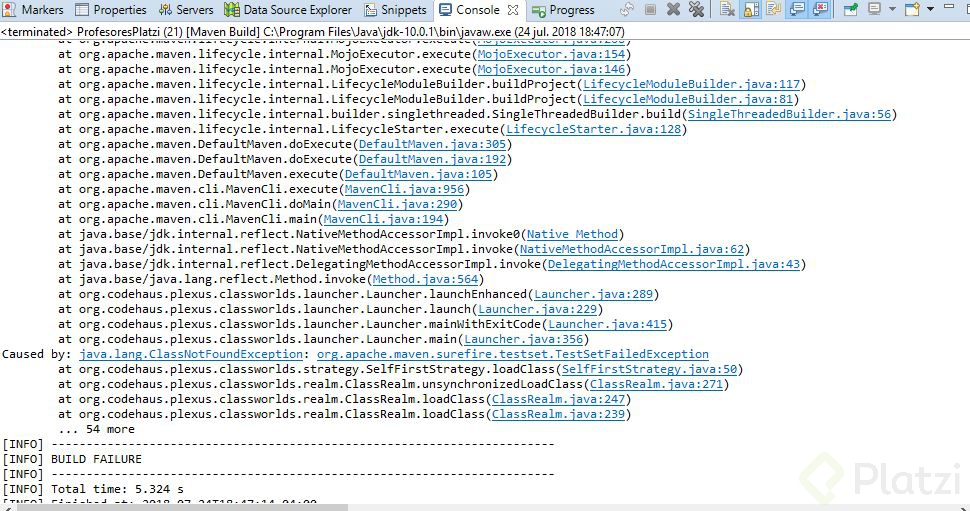970x511 pixels.
Task: Click the TestSetFailedException class link
Action: click(x=513, y=354)
